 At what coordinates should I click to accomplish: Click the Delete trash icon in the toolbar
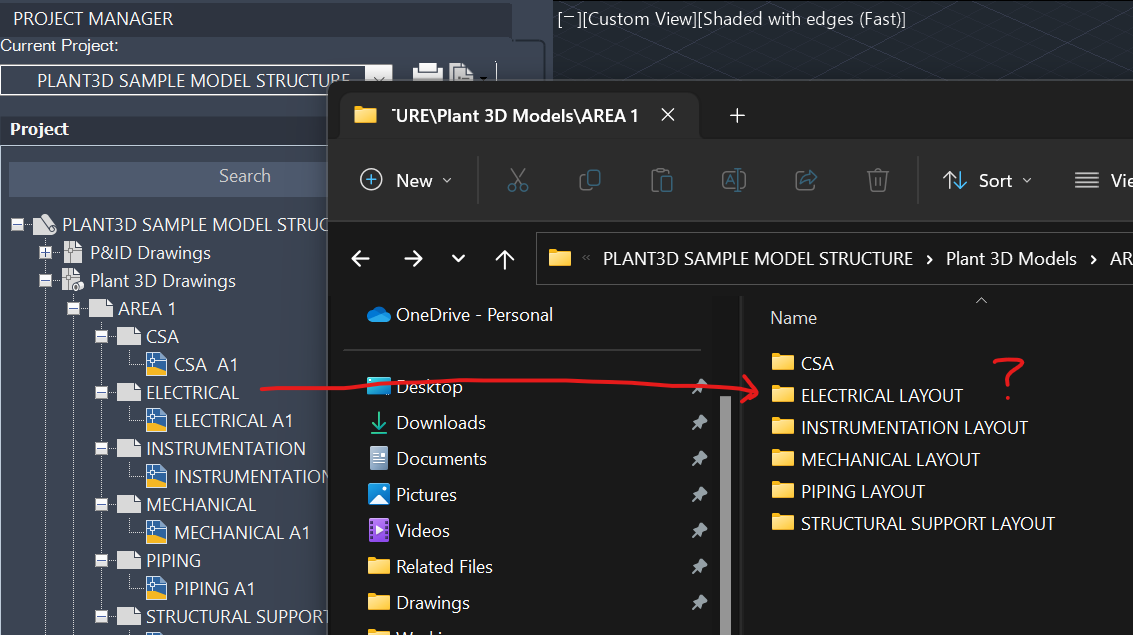click(877, 180)
